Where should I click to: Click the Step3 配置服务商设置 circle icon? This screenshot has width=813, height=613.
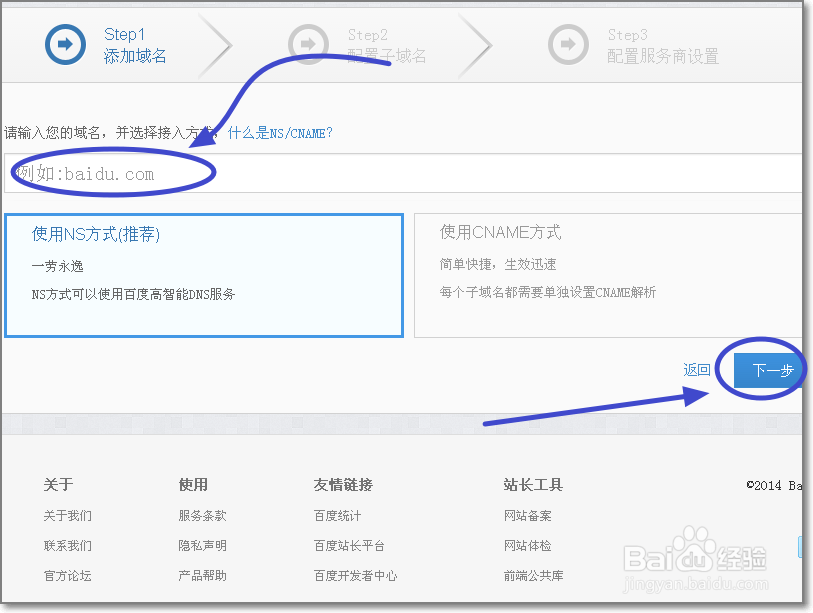click(567, 44)
